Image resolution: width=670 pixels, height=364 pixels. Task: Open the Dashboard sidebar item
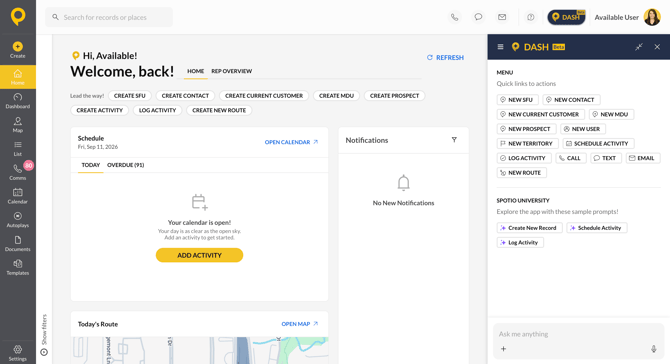(x=18, y=101)
